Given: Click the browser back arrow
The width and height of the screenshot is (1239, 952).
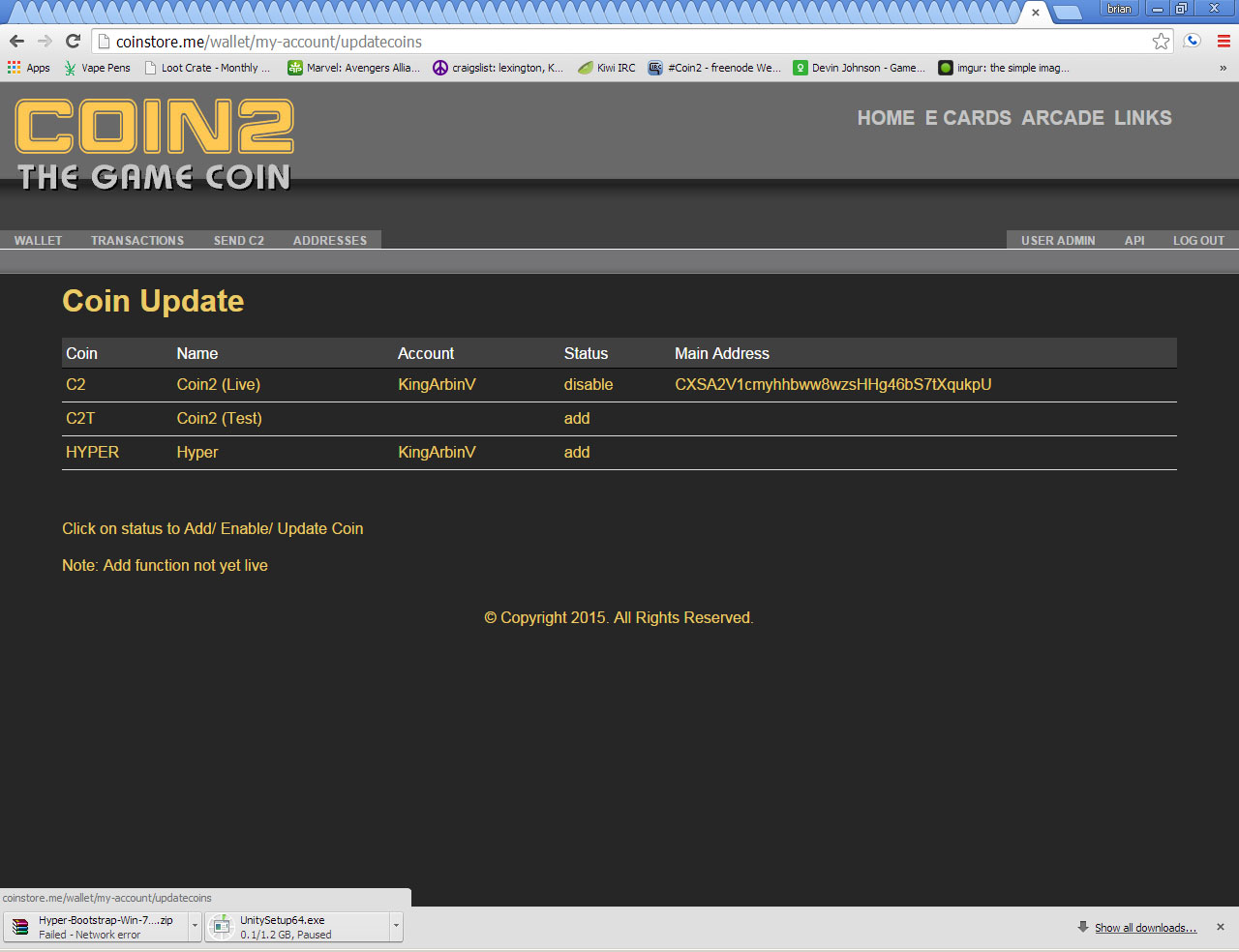Looking at the screenshot, I should click(x=16, y=42).
